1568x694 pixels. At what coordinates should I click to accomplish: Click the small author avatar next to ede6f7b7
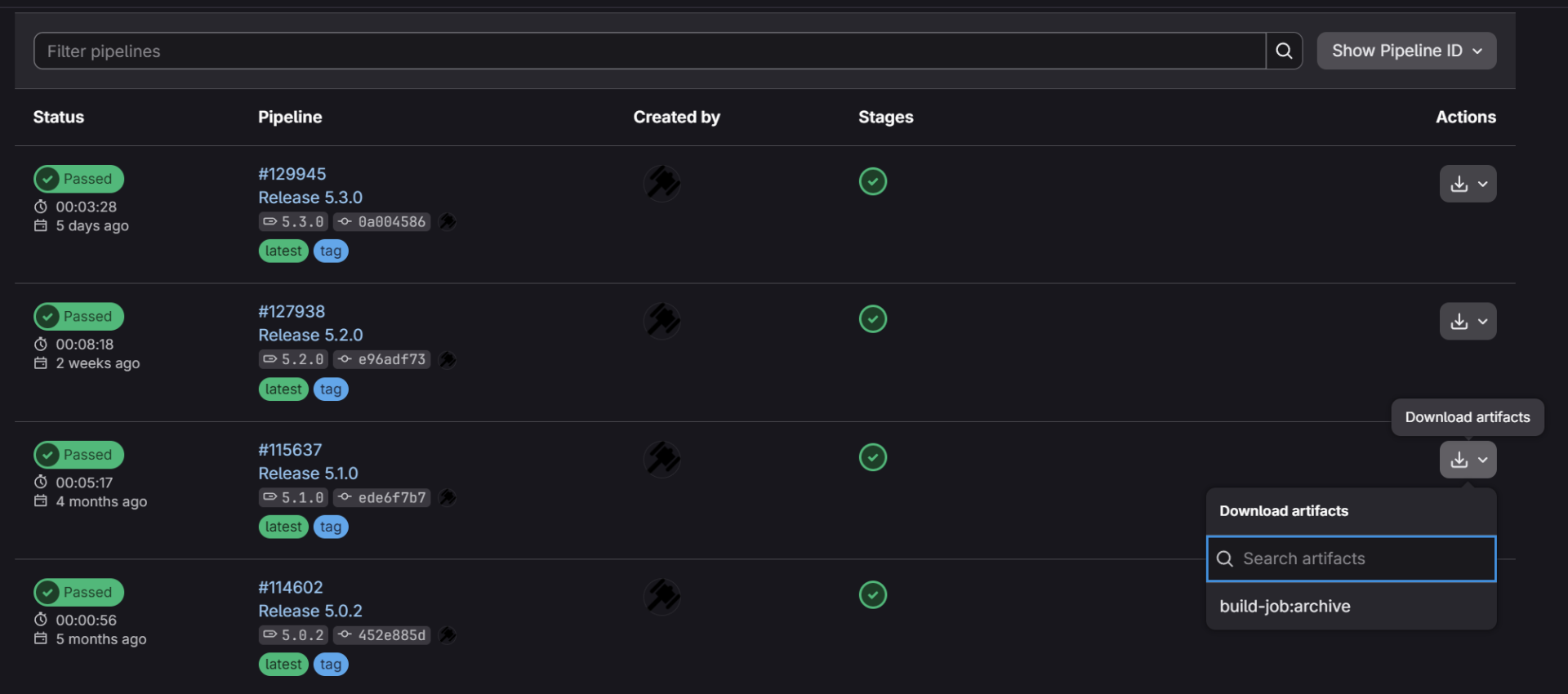(x=447, y=497)
